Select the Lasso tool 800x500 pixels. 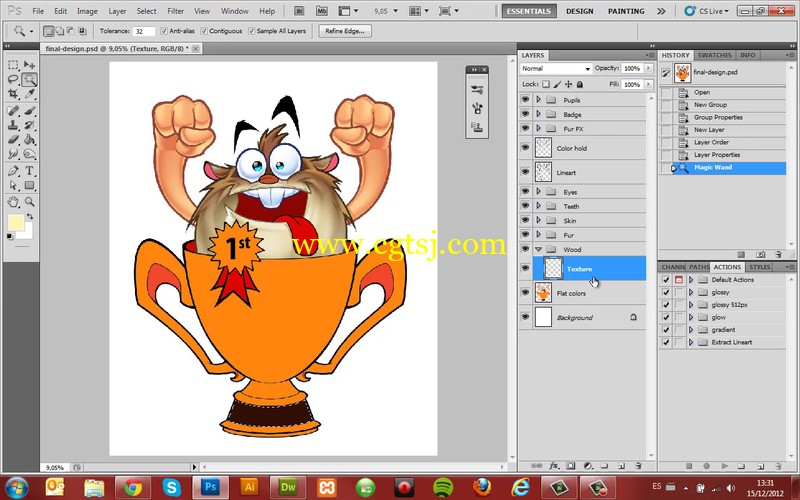13,80
